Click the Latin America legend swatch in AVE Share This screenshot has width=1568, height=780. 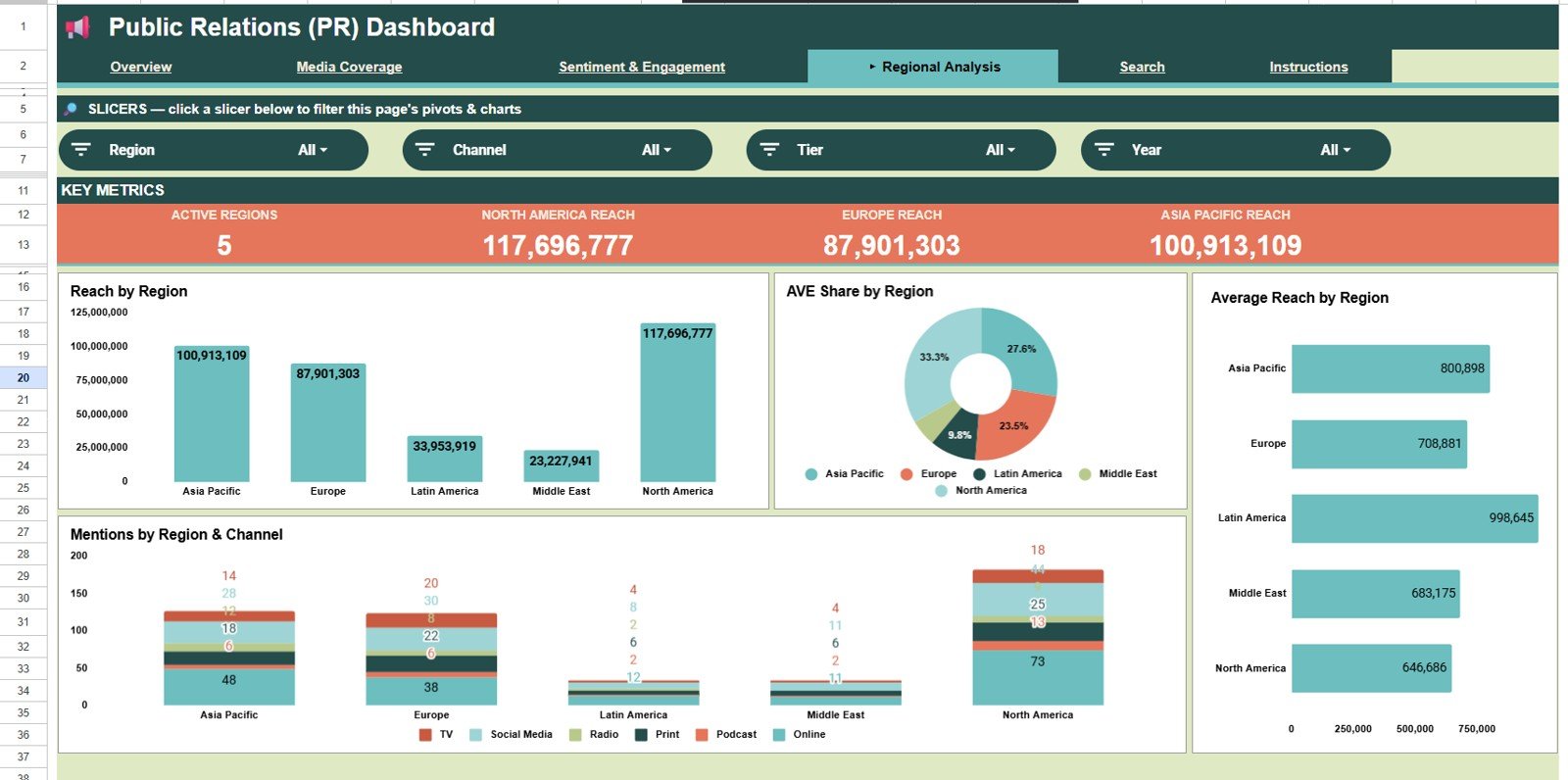[979, 474]
